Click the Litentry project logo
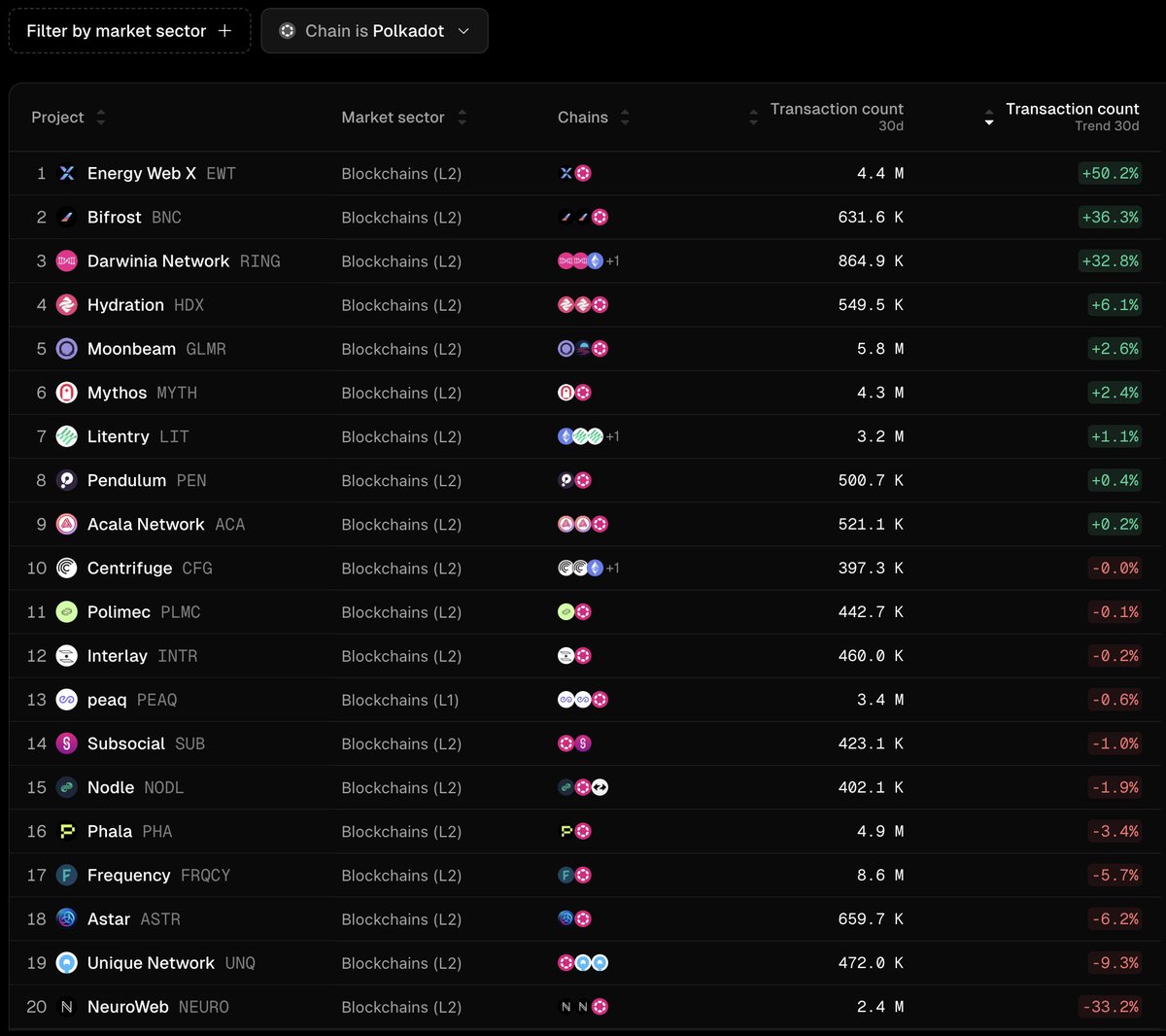This screenshot has width=1166, height=1036. (66, 436)
